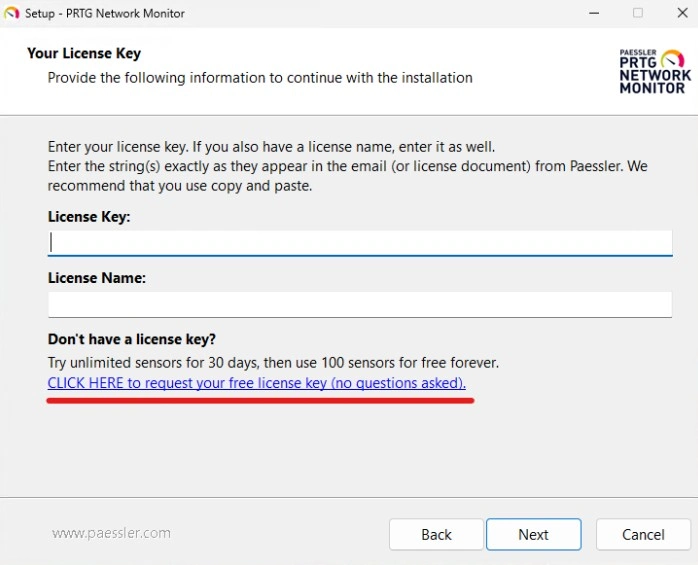This screenshot has height=565, width=698.
Task: Click the 'License Key:' label
Action: (x=89, y=217)
